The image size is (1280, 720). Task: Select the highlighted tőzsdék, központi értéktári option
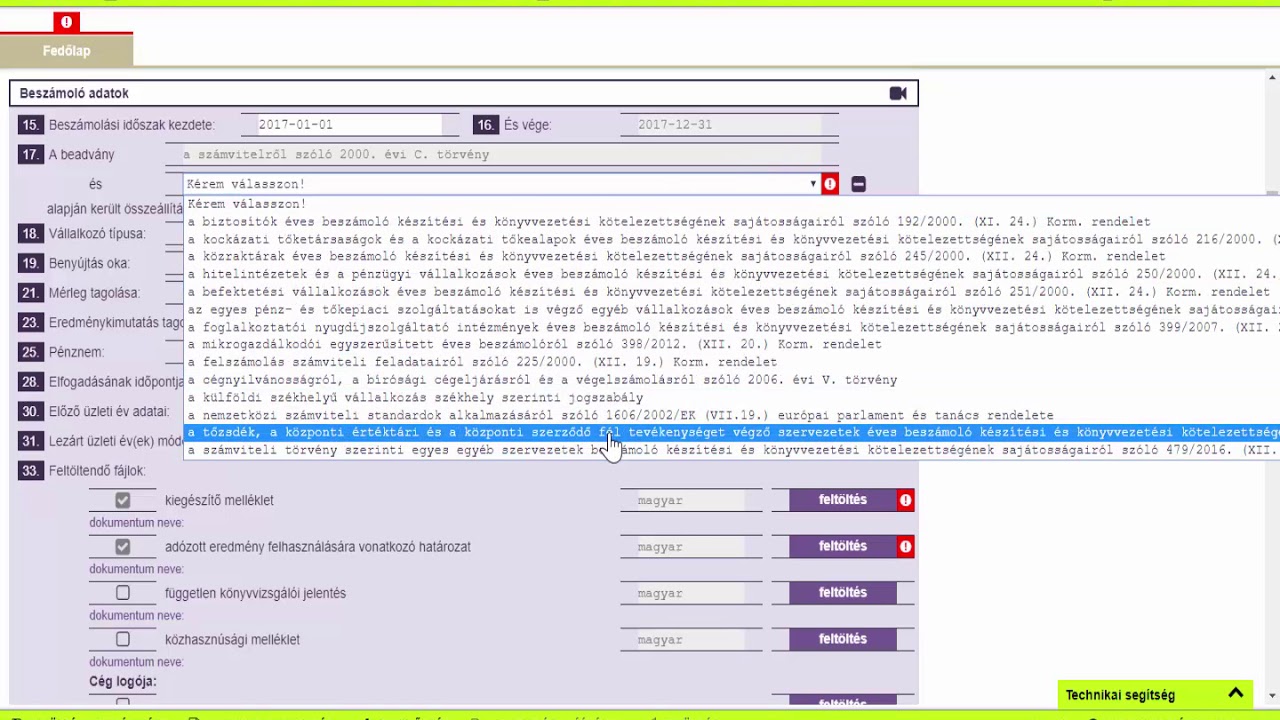click(x=732, y=432)
